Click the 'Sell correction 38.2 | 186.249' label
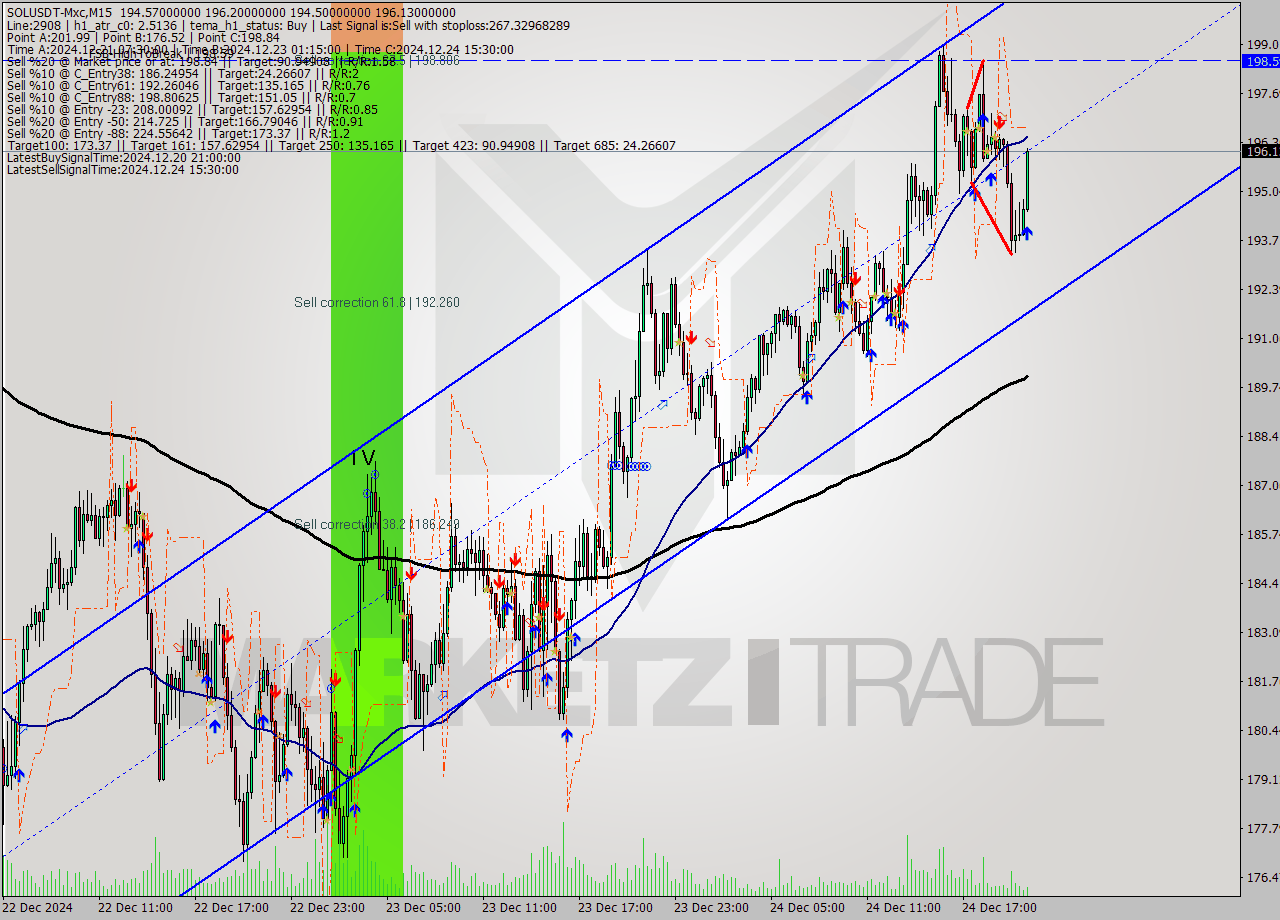The width and height of the screenshot is (1280, 920). click(x=377, y=524)
